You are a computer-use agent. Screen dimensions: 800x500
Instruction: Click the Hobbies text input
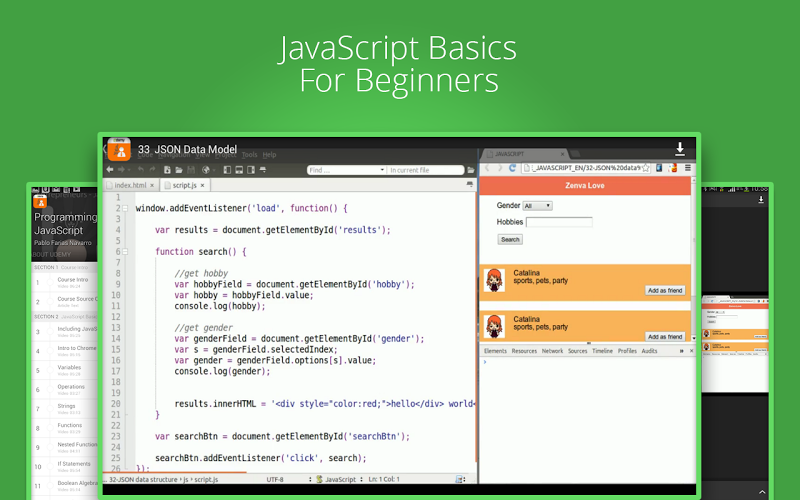pyautogui.click(x=559, y=222)
